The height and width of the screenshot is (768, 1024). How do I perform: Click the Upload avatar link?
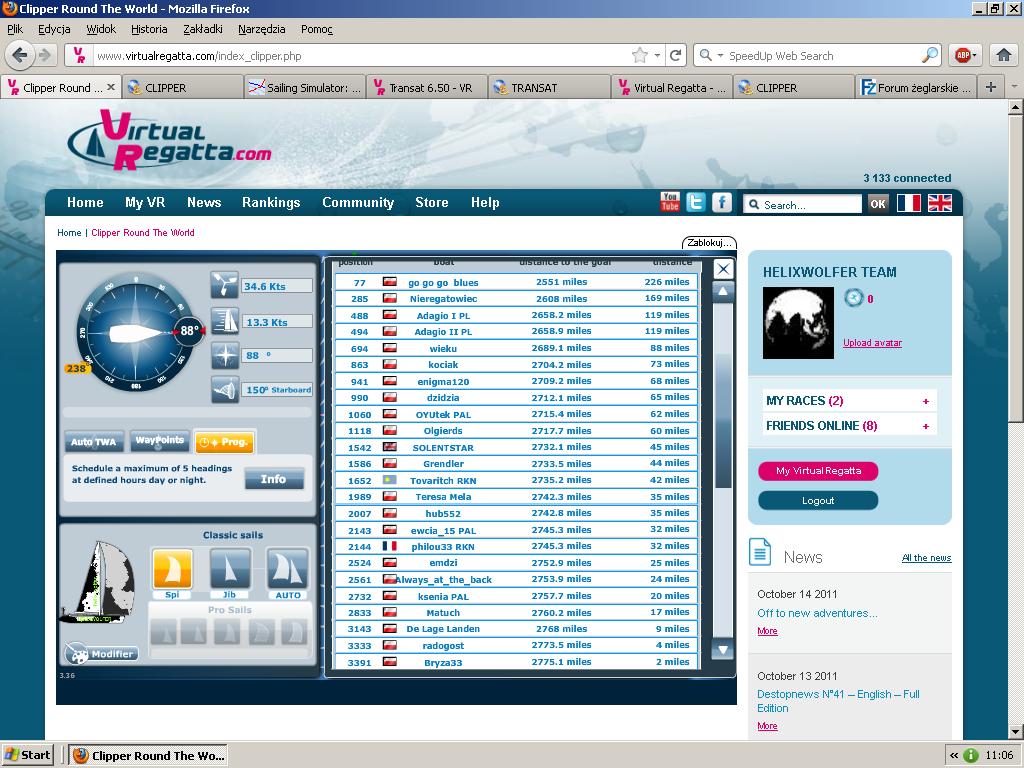coord(872,343)
